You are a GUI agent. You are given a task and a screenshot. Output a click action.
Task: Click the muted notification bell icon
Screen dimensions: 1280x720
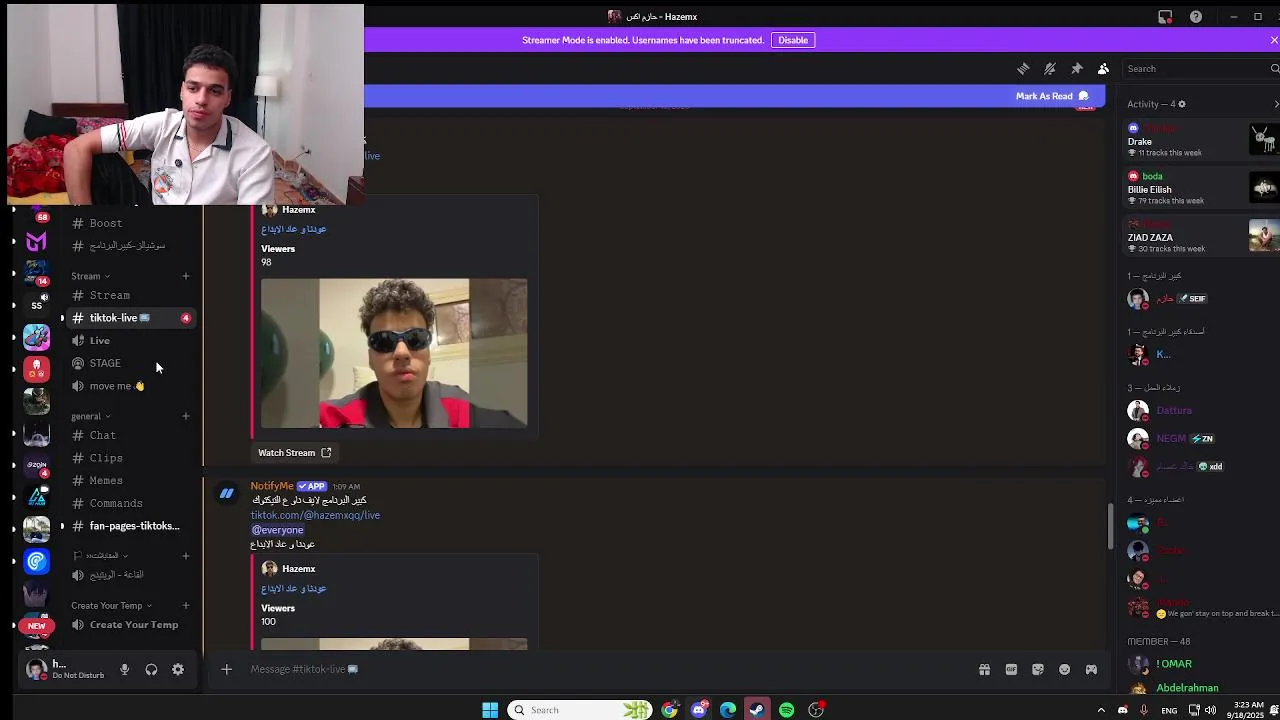pos(1050,69)
